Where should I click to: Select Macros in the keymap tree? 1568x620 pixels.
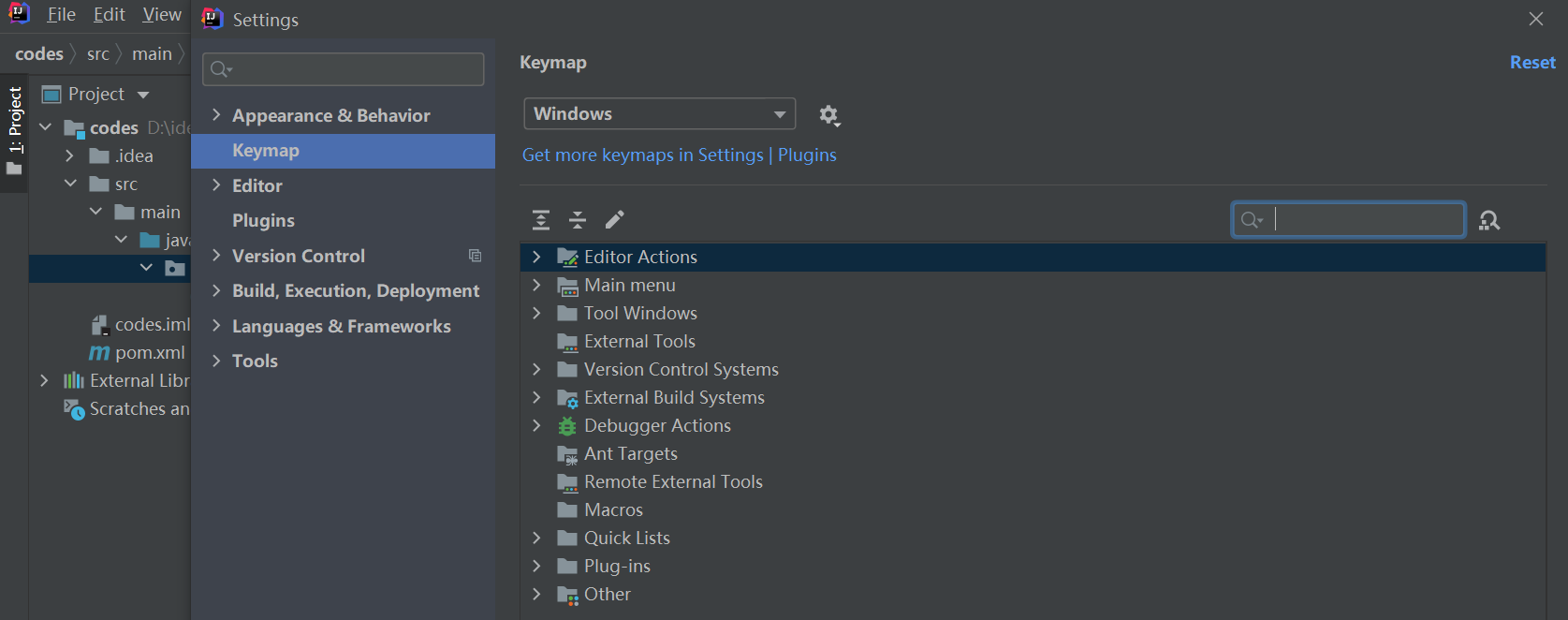(x=613, y=510)
